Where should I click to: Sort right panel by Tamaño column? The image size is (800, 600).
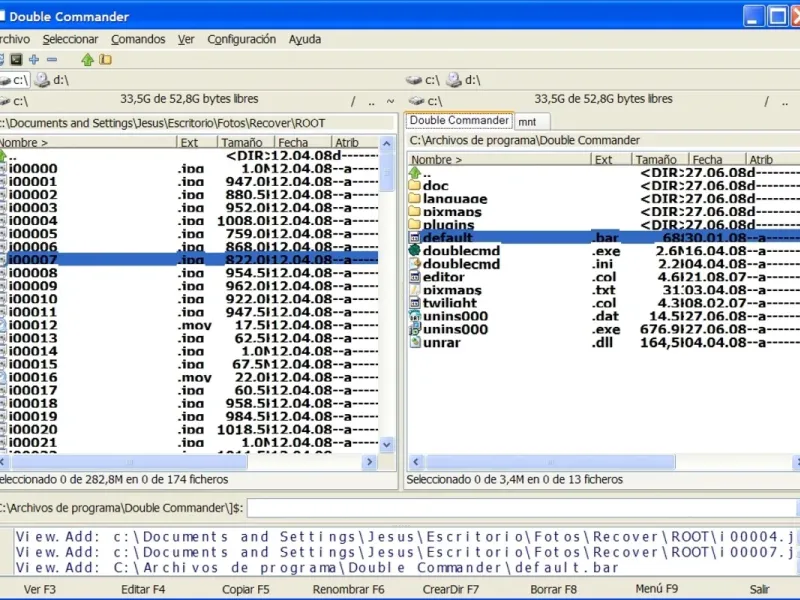tap(656, 160)
